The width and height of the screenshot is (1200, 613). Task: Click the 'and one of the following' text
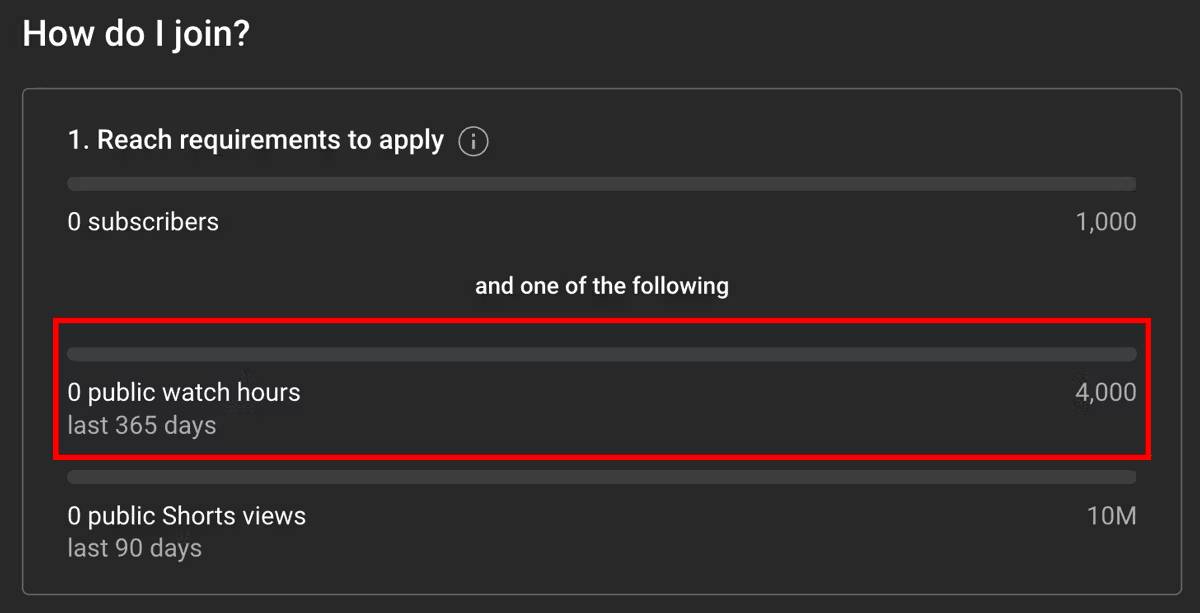601,285
